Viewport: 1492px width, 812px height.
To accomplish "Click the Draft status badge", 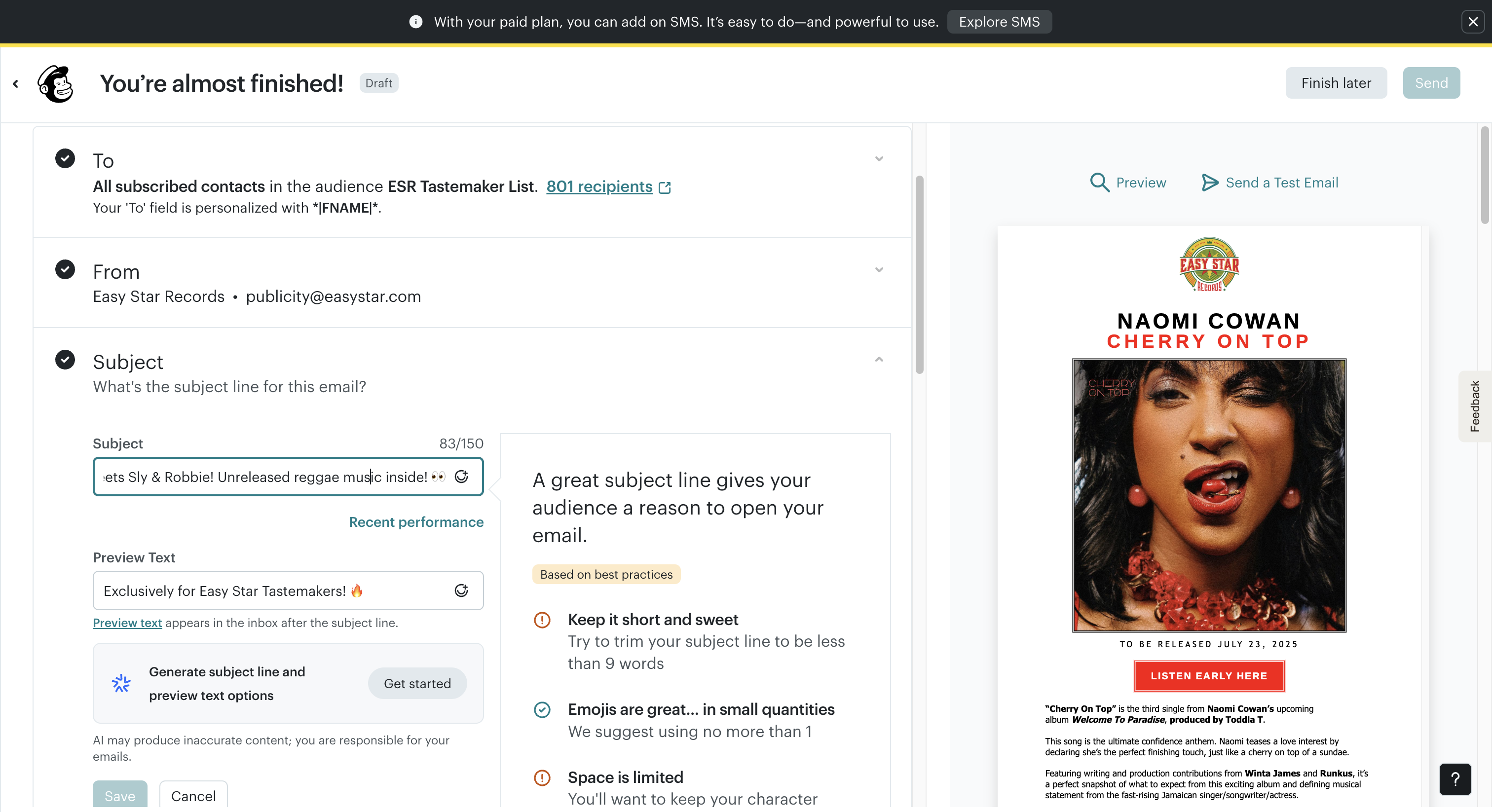I will click(379, 83).
